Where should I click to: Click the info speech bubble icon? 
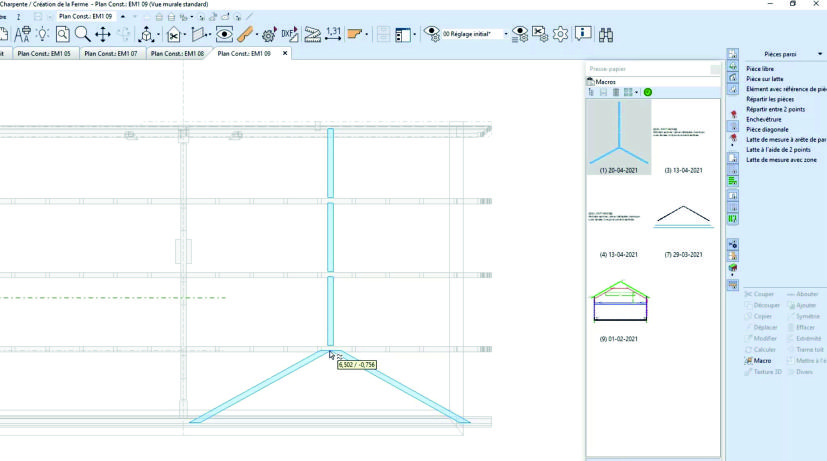pos(583,34)
